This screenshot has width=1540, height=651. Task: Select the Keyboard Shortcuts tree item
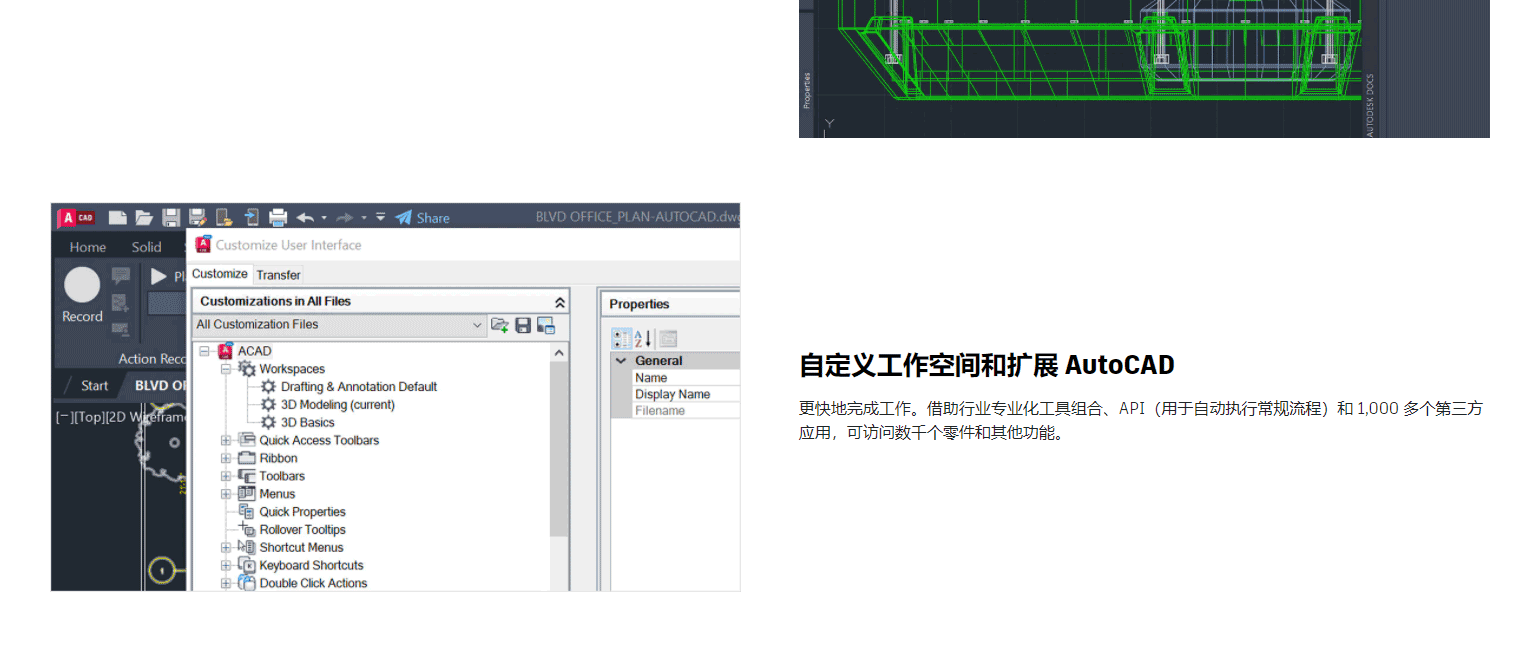pos(311,565)
